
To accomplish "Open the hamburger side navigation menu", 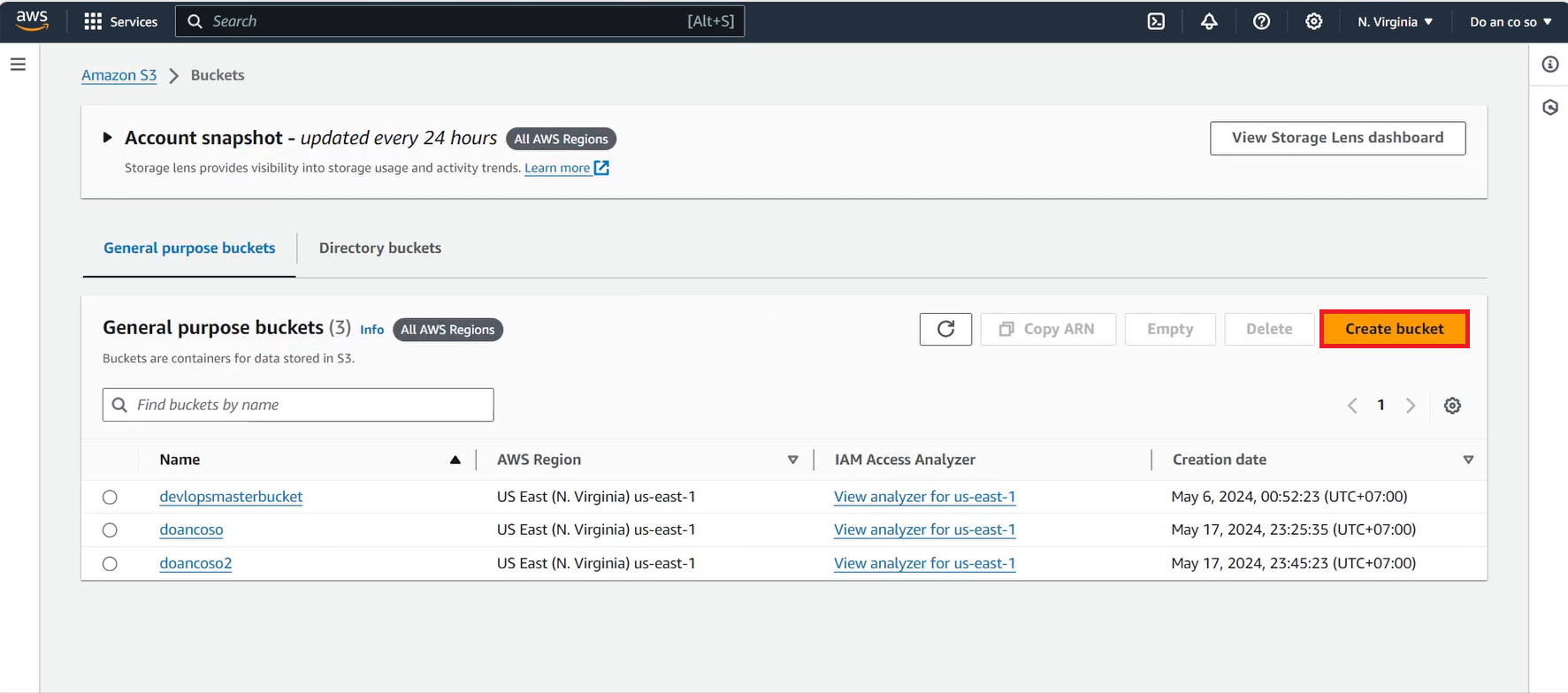I will tap(18, 65).
